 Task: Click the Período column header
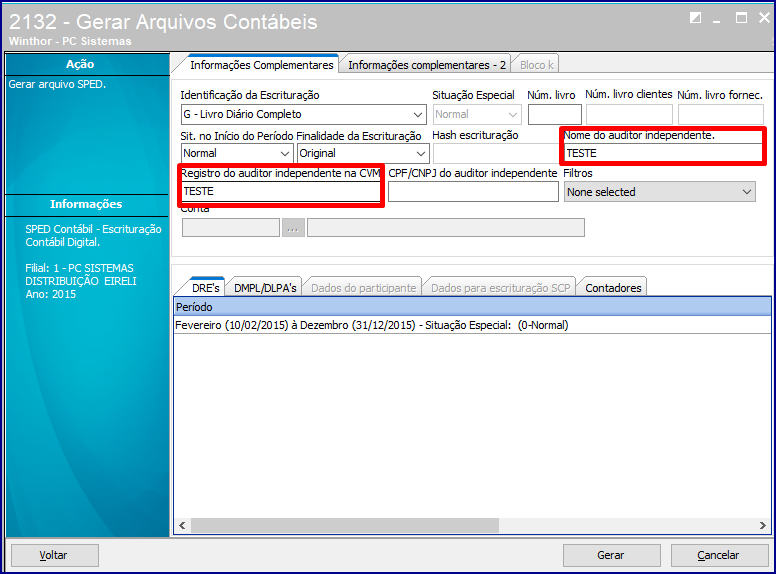[472, 307]
